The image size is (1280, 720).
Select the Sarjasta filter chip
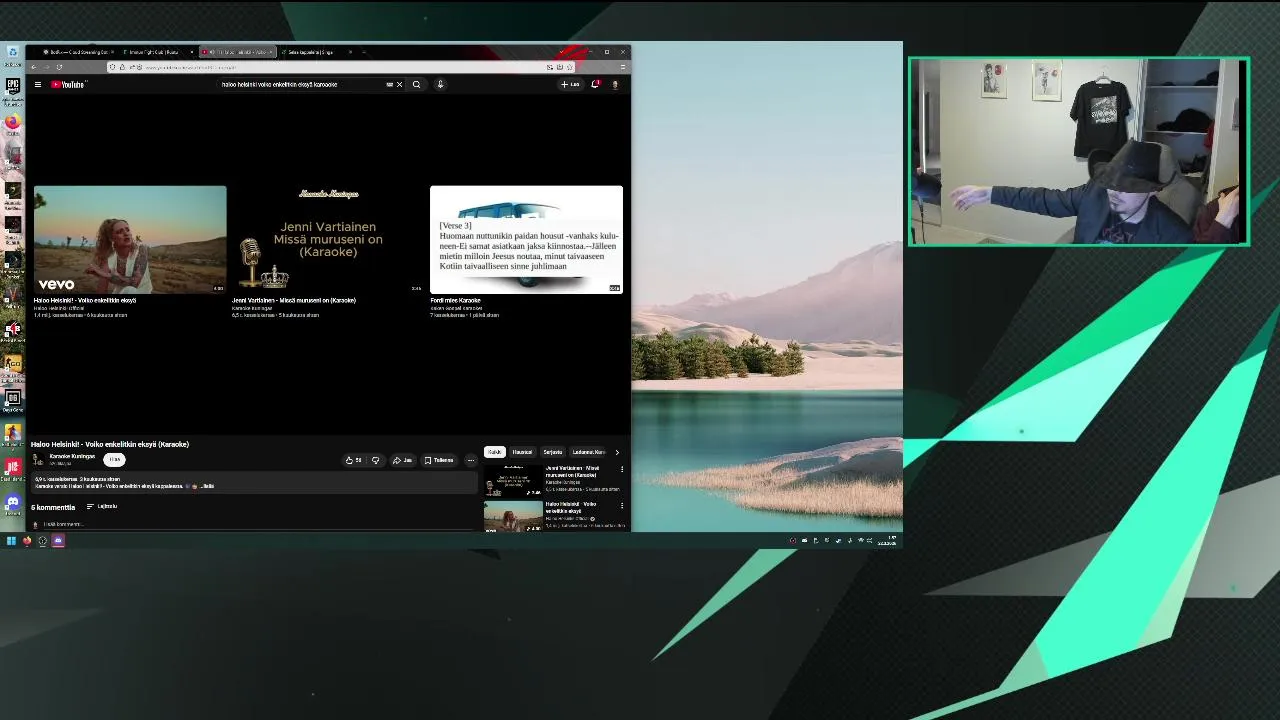(553, 452)
